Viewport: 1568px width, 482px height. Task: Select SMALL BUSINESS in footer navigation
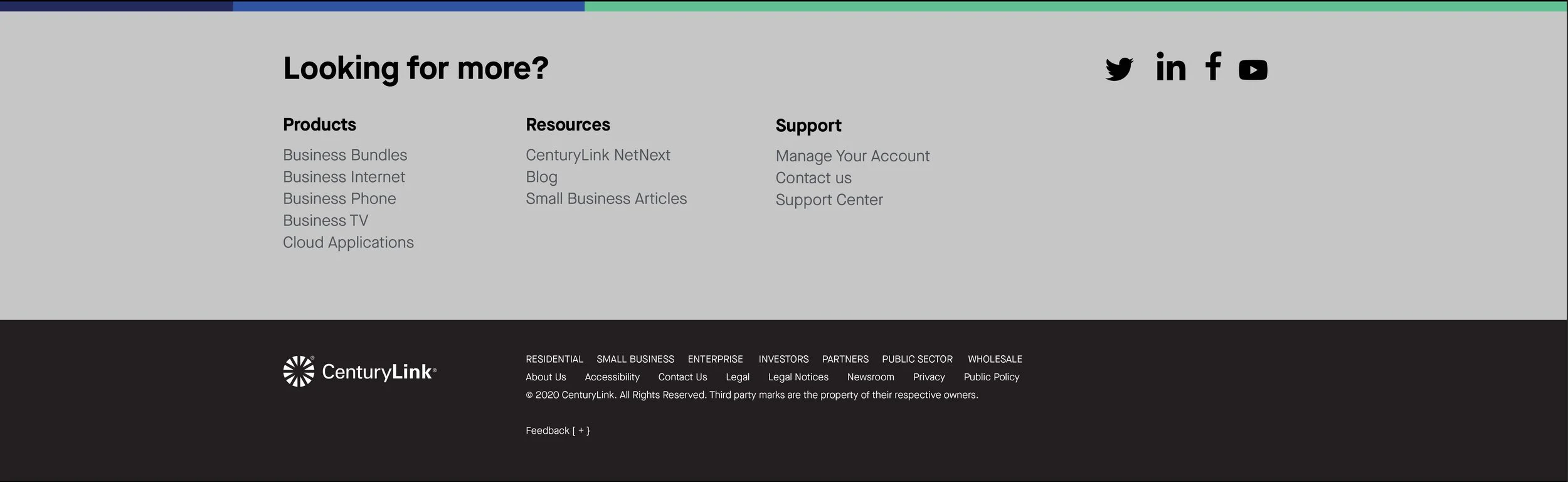coord(635,360)
